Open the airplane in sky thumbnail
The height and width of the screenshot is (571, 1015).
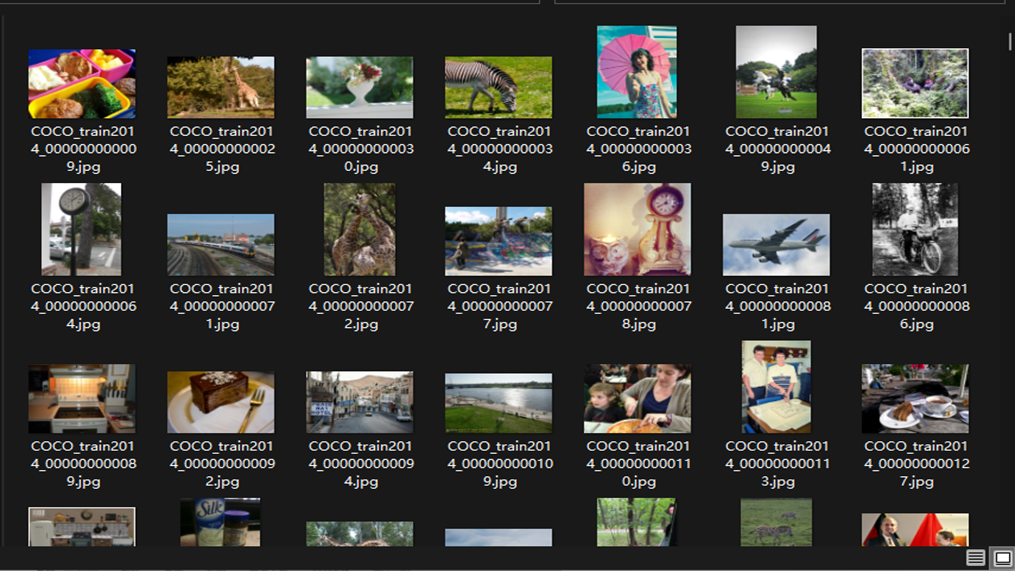(x=776, y=244)
